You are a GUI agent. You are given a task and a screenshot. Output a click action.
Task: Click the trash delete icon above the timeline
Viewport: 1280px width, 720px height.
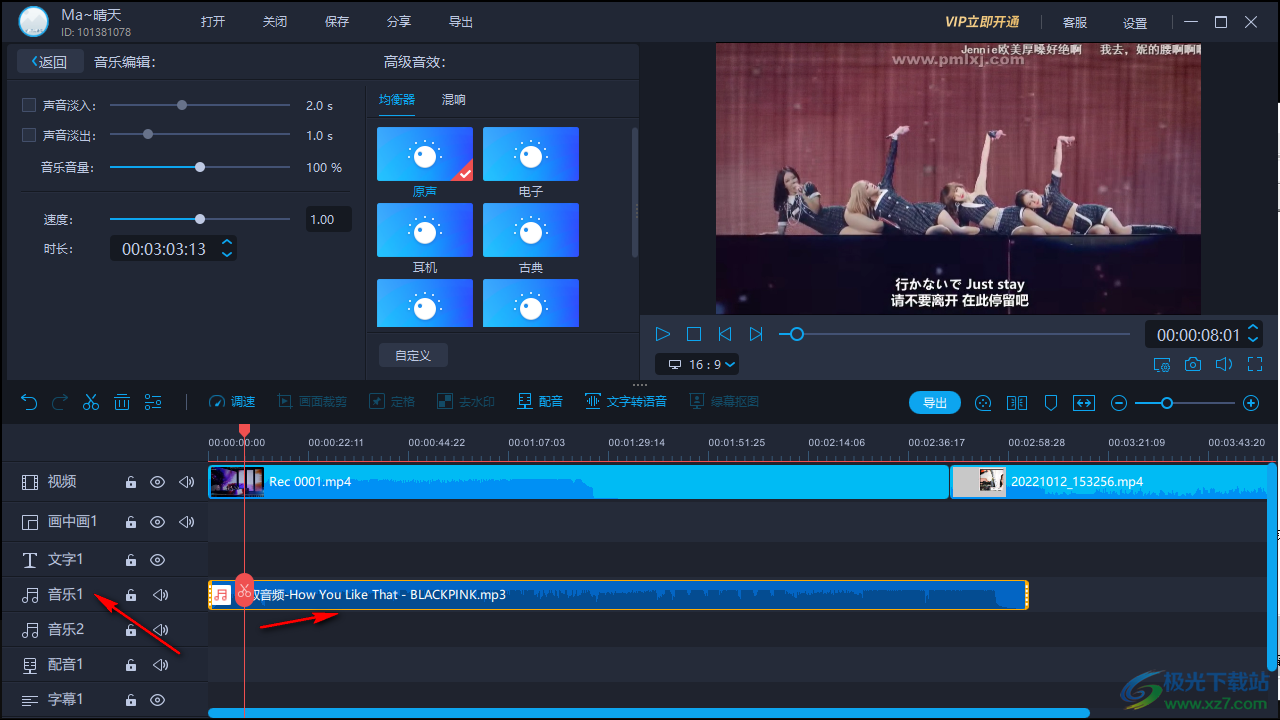point(122,401)
